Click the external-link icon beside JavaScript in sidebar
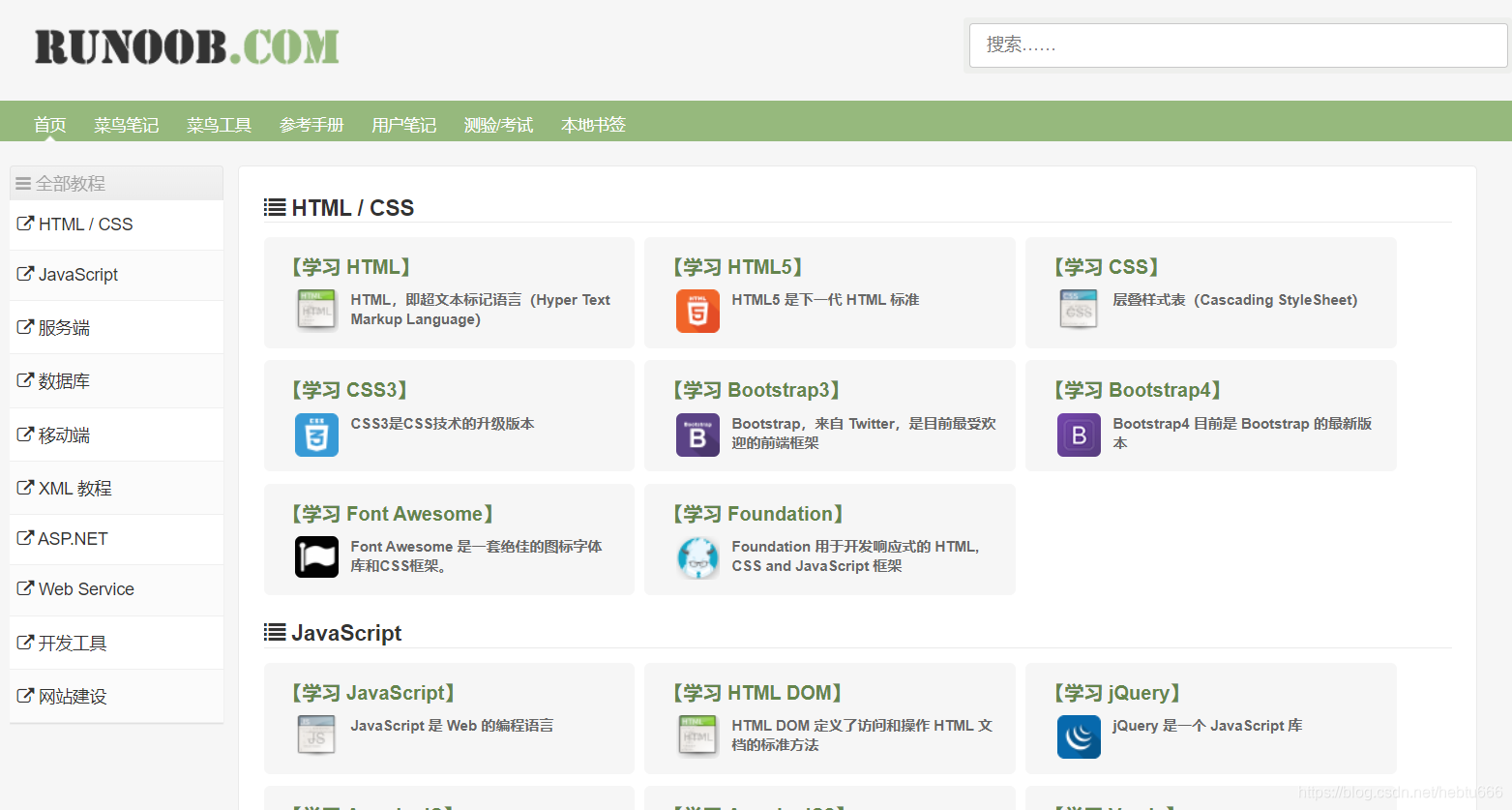This screenshot has height=810, width=1512. pyautogui.click(x=25, y=274)
